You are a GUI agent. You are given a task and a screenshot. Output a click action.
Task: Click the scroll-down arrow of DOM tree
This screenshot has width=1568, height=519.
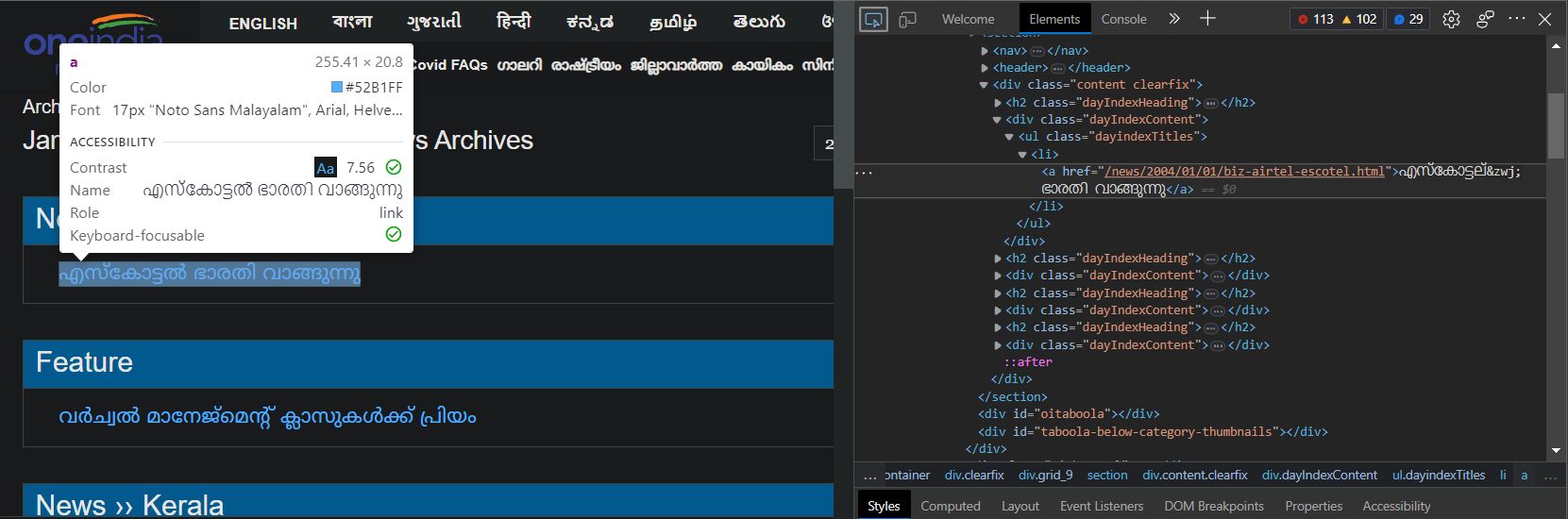click(1556, 451)
